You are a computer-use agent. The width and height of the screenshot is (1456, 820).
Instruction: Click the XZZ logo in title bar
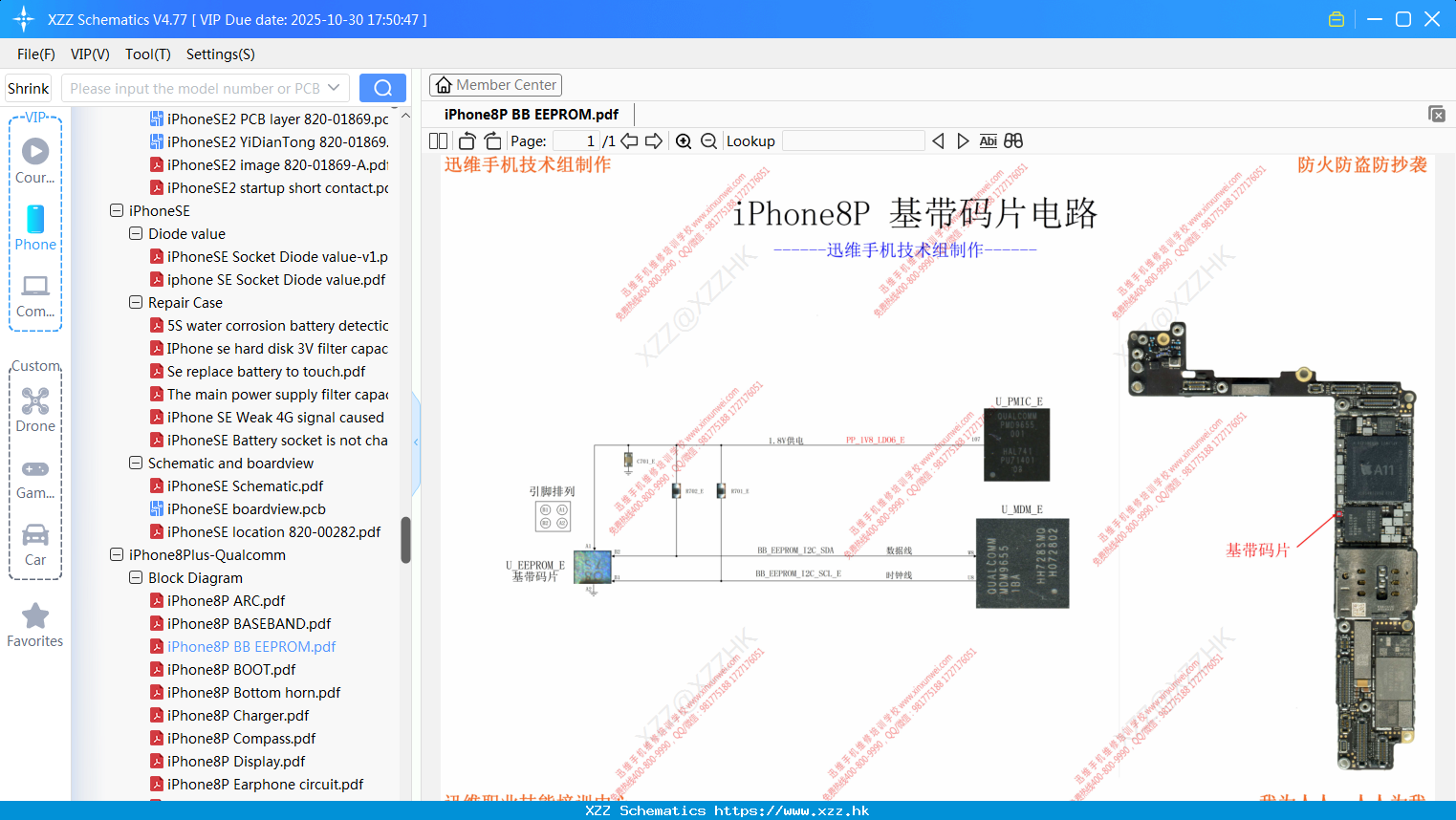23,19
